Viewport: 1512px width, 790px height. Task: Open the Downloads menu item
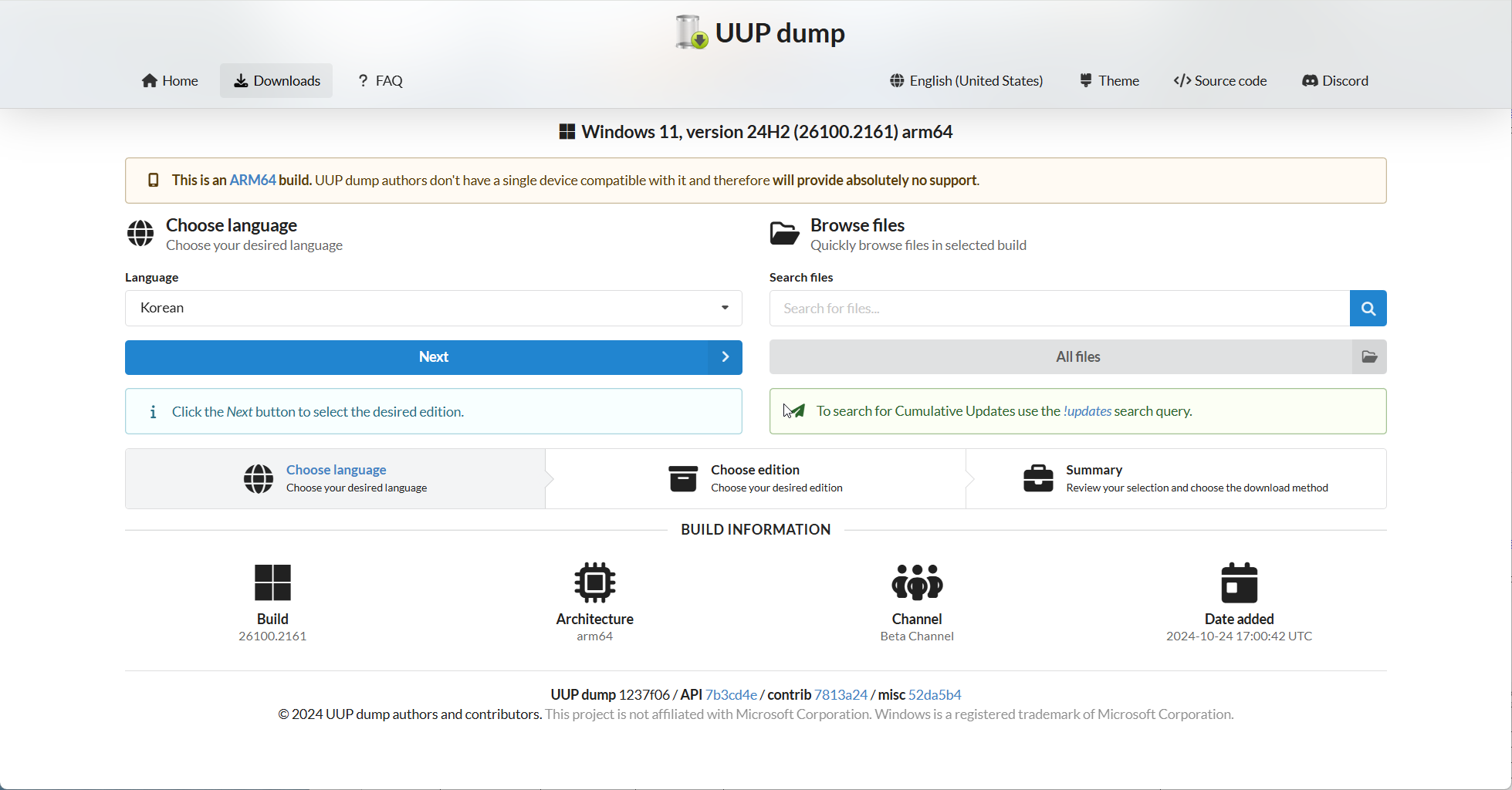(276, 80)
